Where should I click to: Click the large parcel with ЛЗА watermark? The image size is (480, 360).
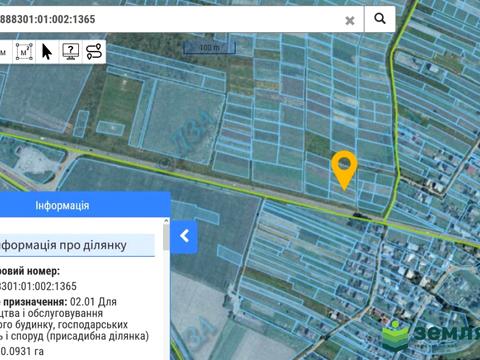pos(182,122)
